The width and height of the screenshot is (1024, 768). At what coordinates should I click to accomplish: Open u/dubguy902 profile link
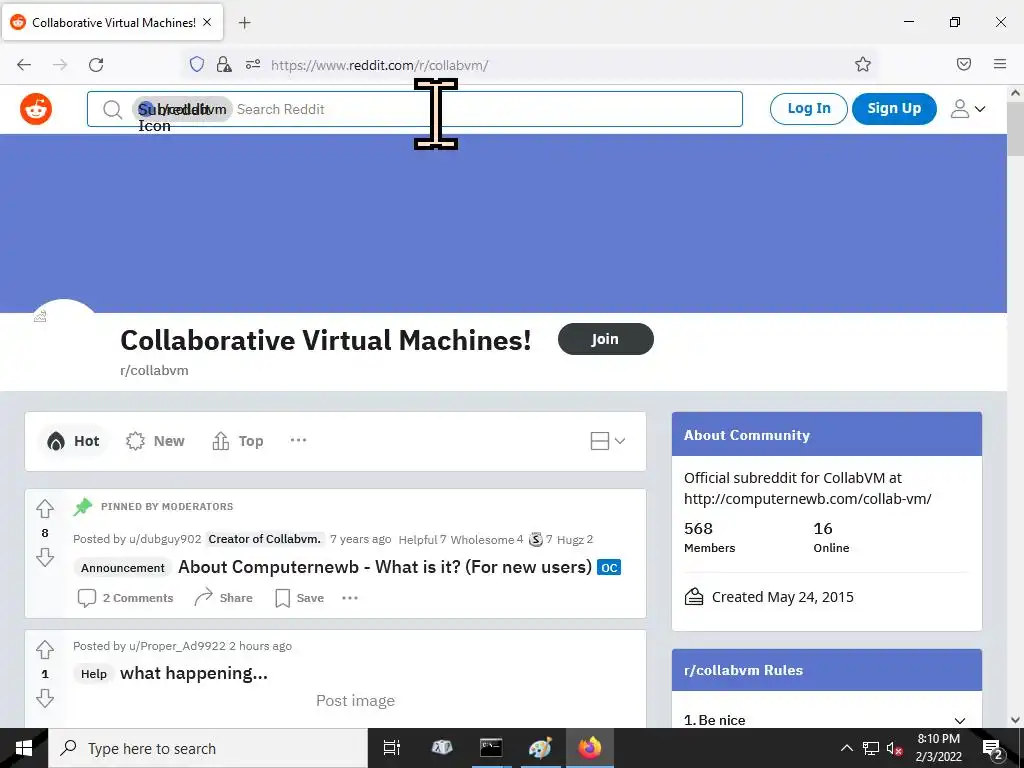tap(165, 539)
